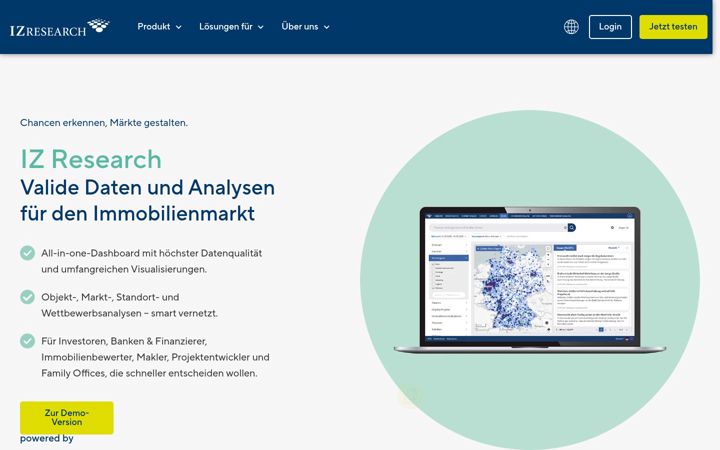Click the All-in-one-Dashboard bullet text
Screen dimensions: 720x450
point(152,261)
